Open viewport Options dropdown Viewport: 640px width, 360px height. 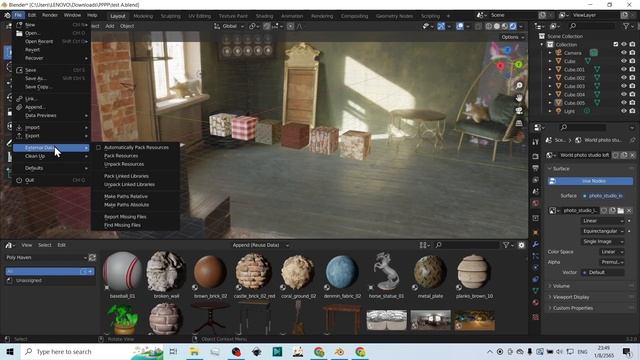tap(513, 37)
